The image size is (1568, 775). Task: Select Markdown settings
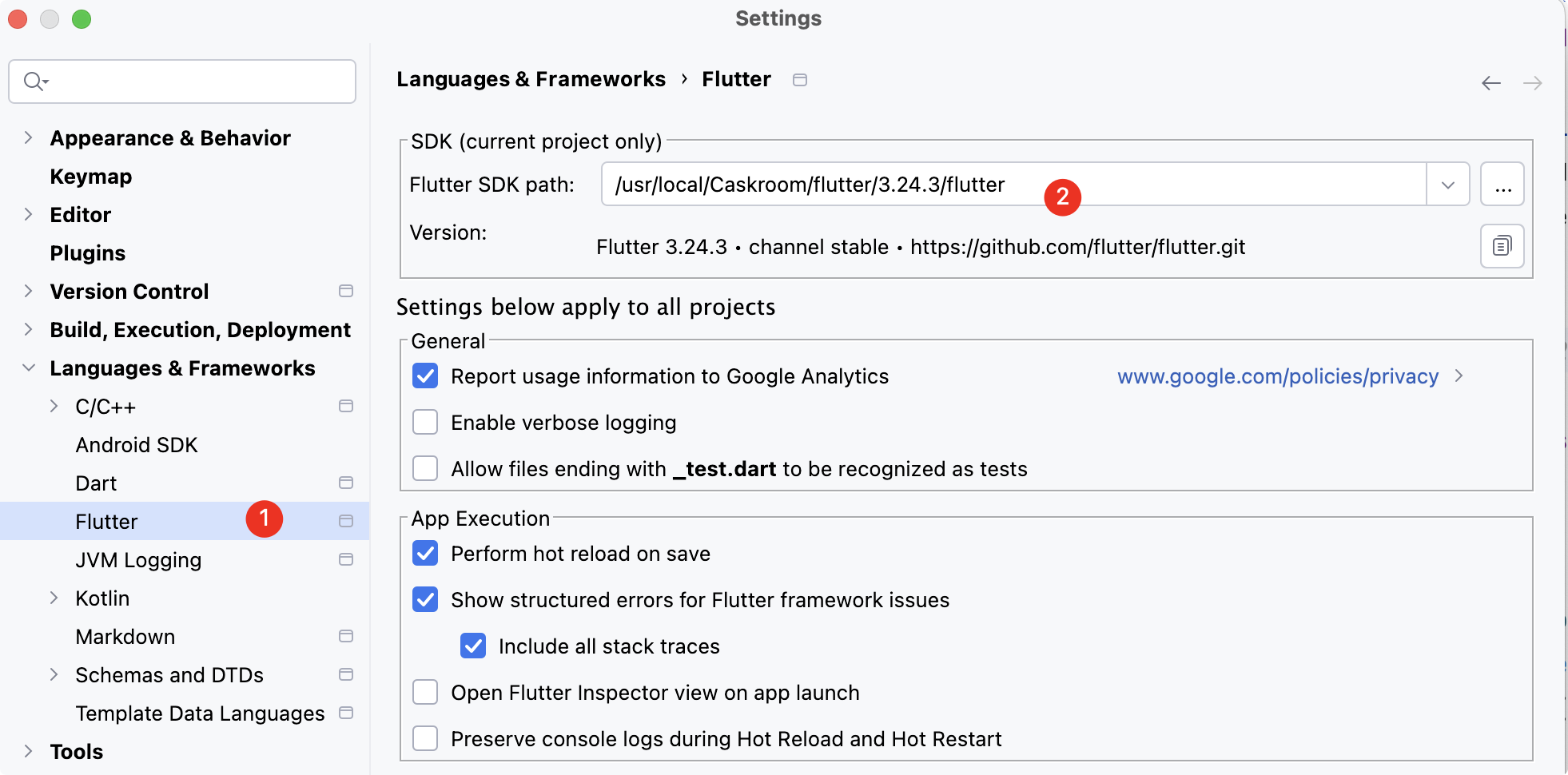[x=125, y=637]
